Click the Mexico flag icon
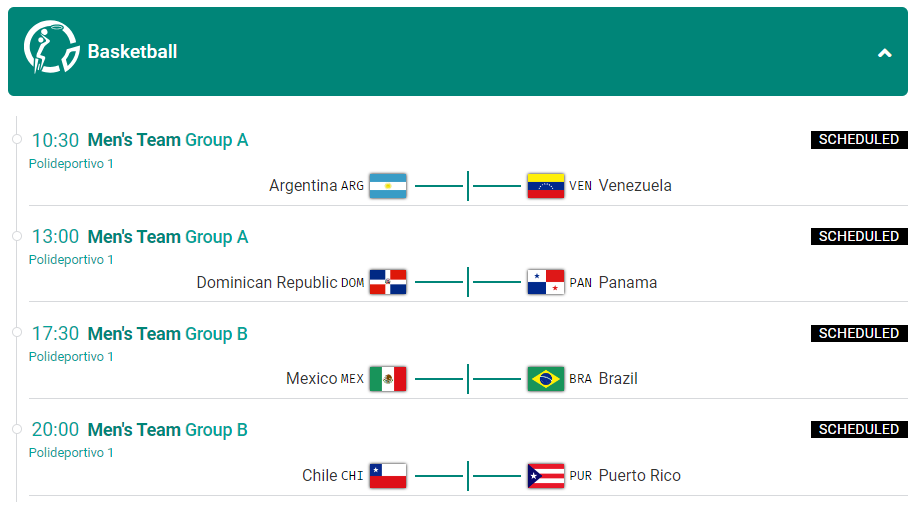This screenshot has height=509, width=915. pos(388,379)
